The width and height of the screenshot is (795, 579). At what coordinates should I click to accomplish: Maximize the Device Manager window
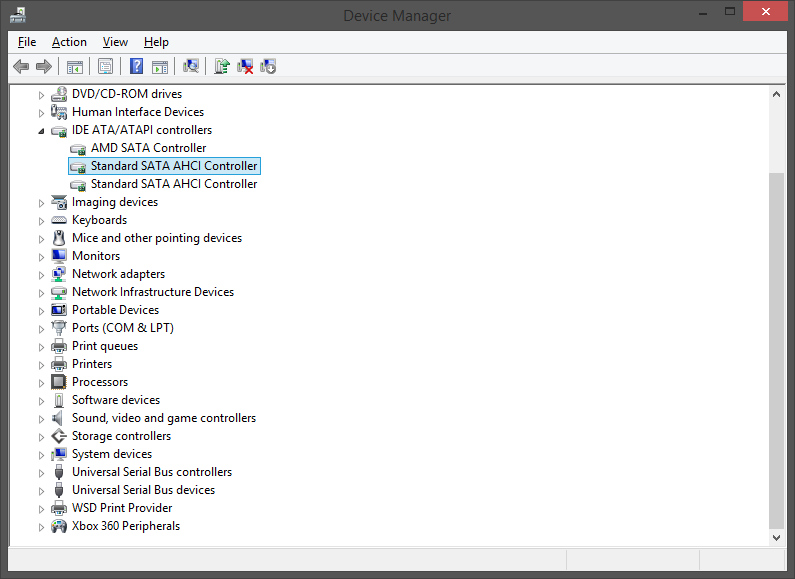pos(730,11)
